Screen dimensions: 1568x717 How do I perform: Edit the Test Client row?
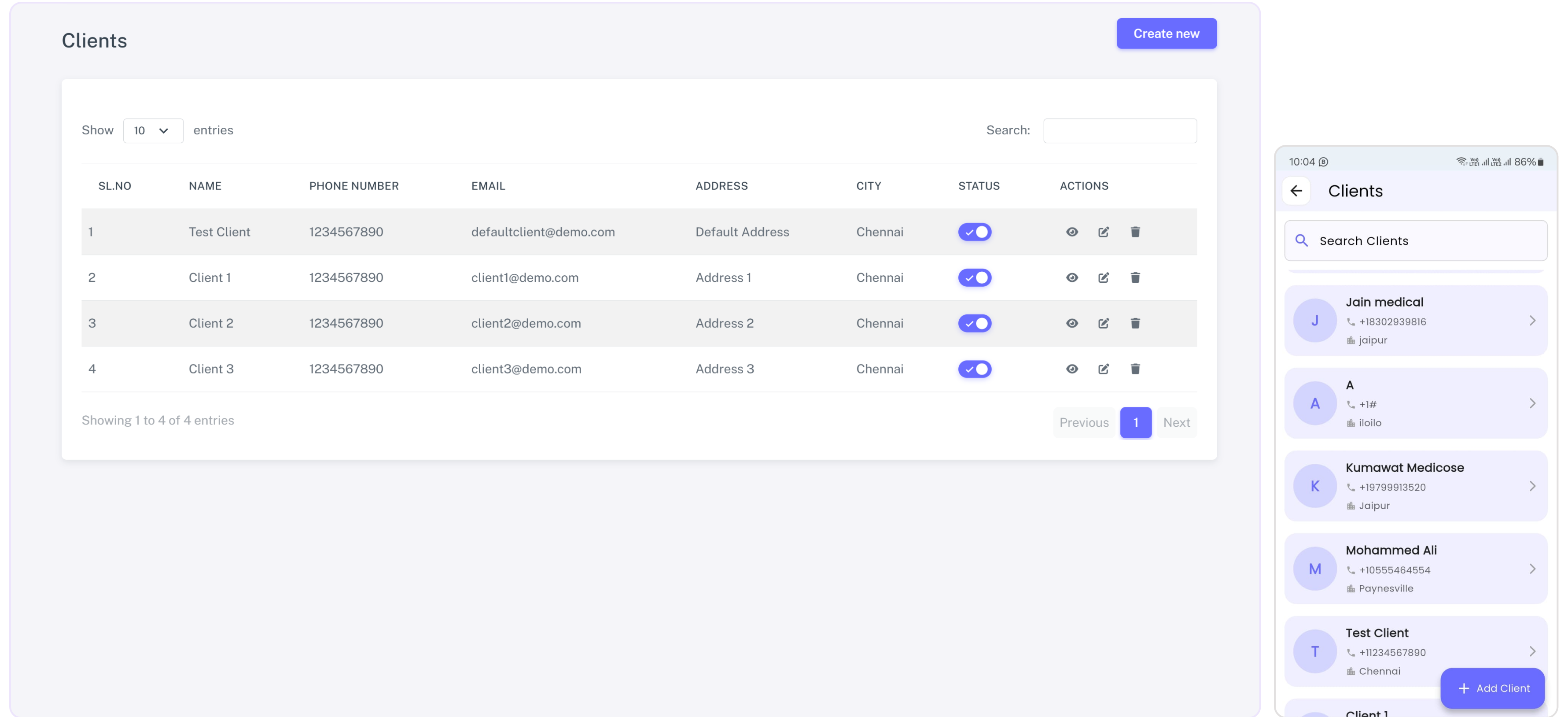click(x=1104, y=232)
